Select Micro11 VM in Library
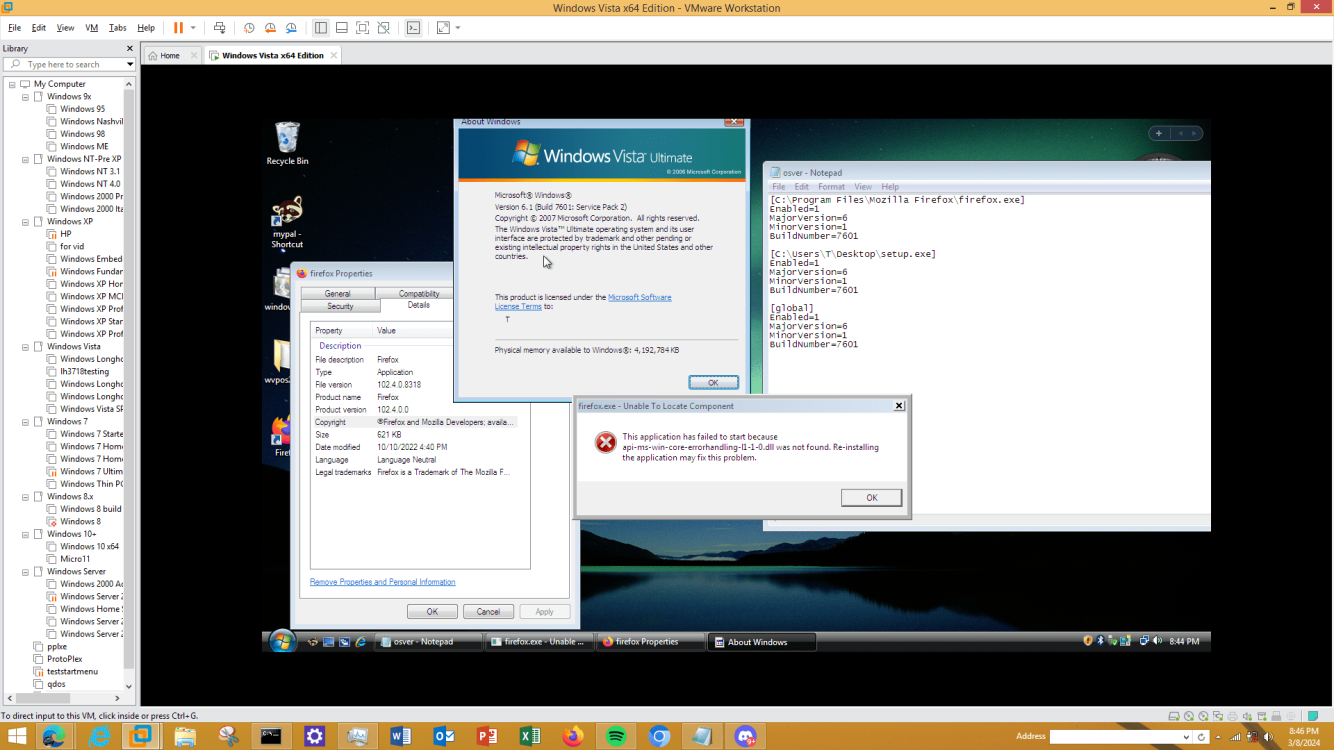Screen dimensions: 1334x750 pyautogui.click(x=75, y=559)
